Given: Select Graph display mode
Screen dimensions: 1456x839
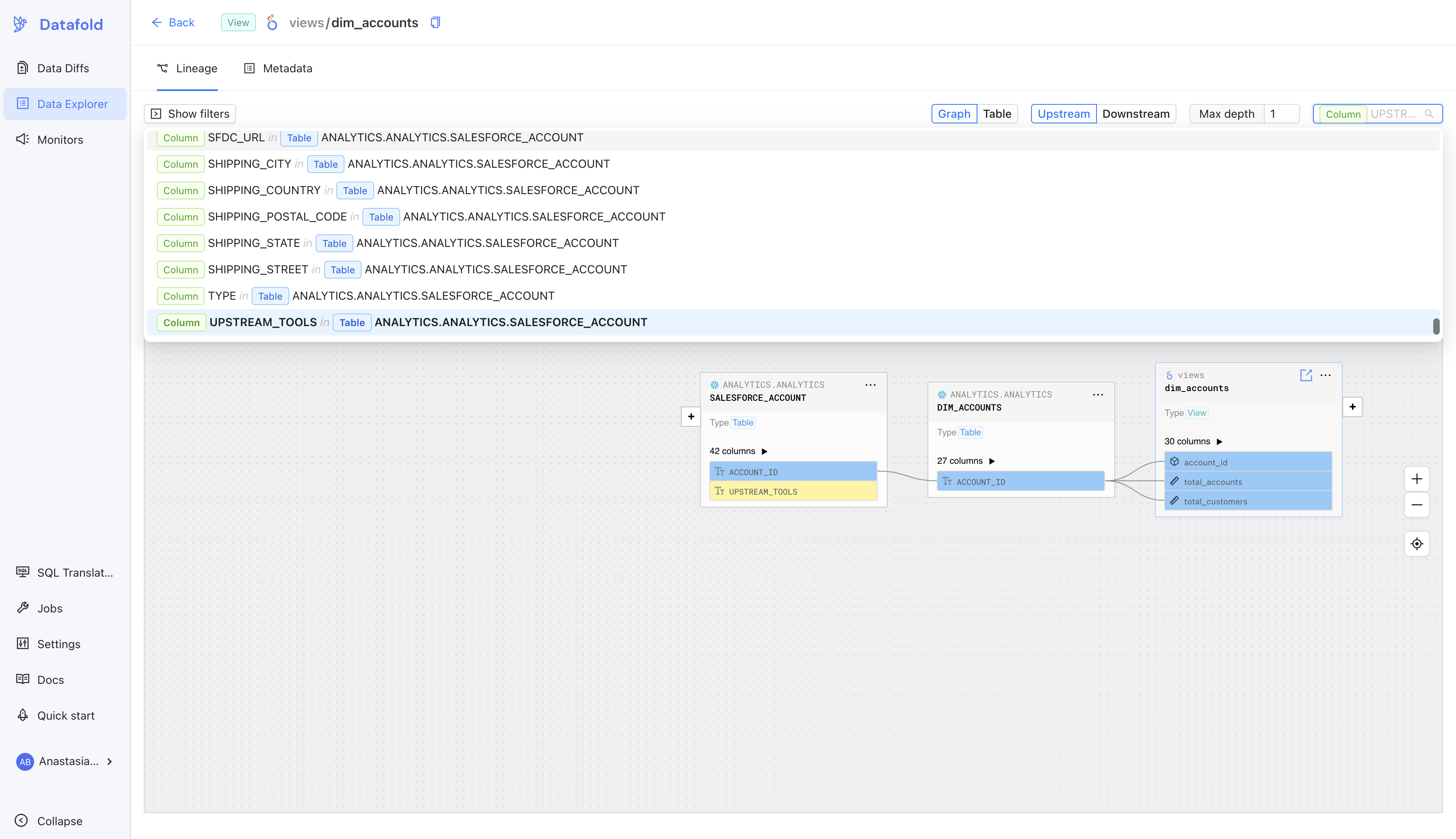Looking at the screenshot, I should tap(954, 114).
